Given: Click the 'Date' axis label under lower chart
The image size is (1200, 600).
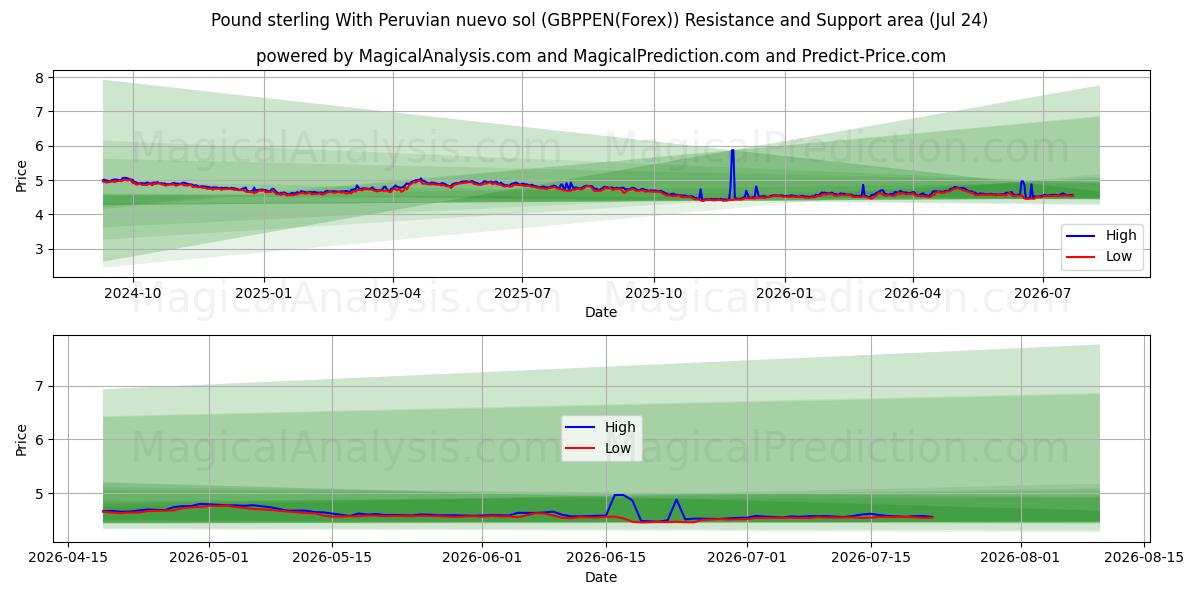Looking at the screenshot, I should click(x=601, y=577).
